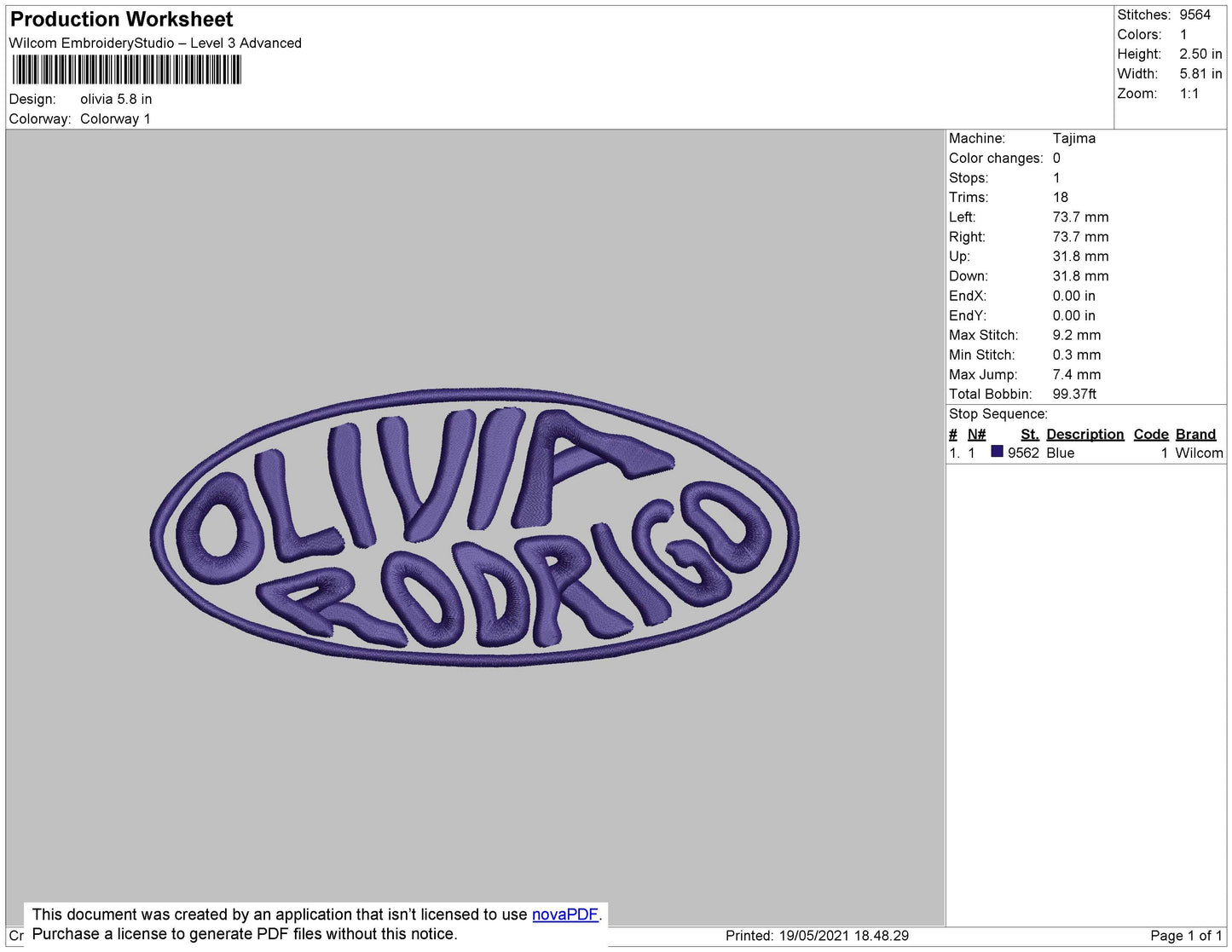Click the Description column header
1232x952 pixels.
pos(1085,434)
